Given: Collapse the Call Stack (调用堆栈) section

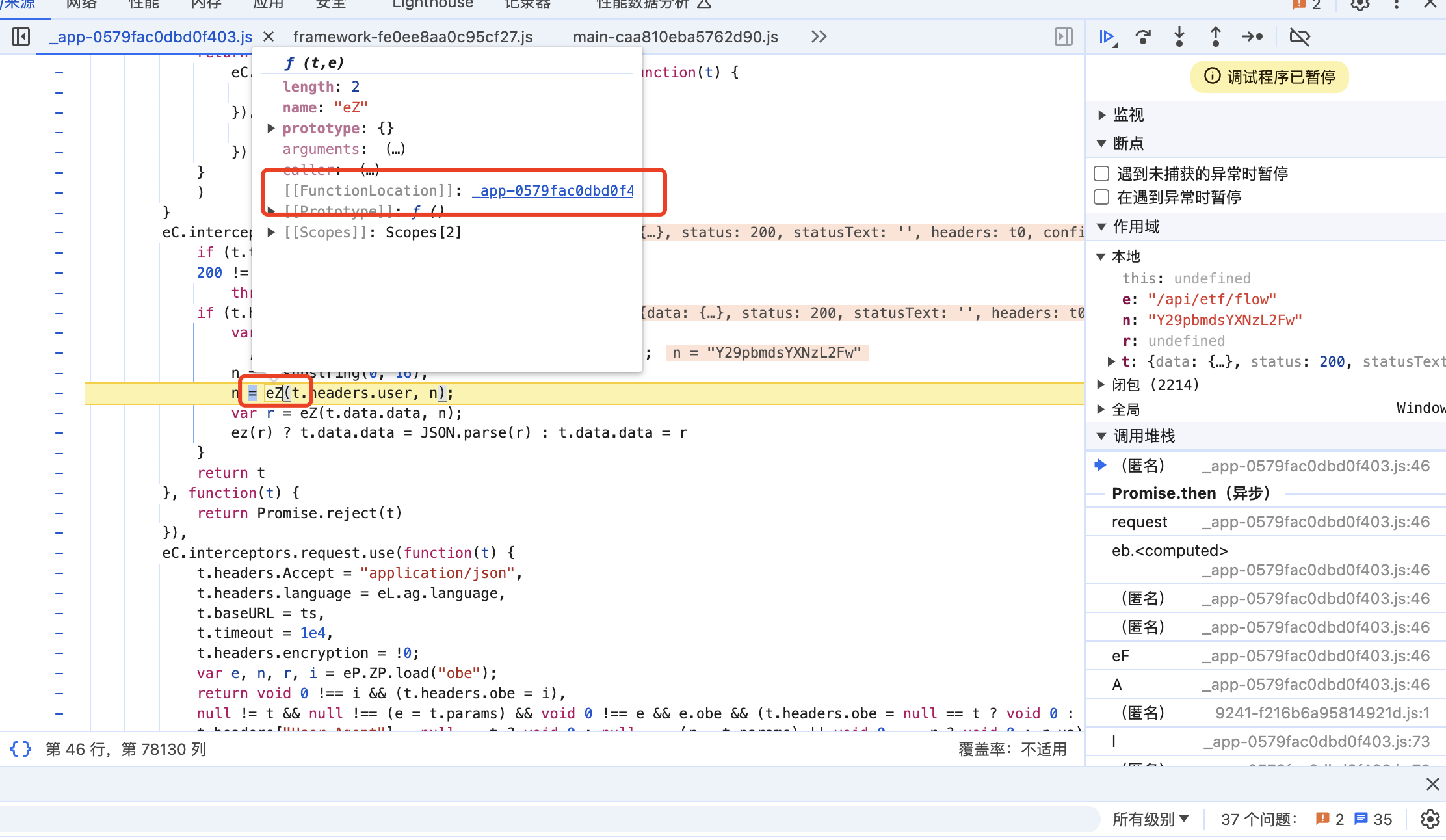Looking at the screenshot, I should pos(1101,436).
